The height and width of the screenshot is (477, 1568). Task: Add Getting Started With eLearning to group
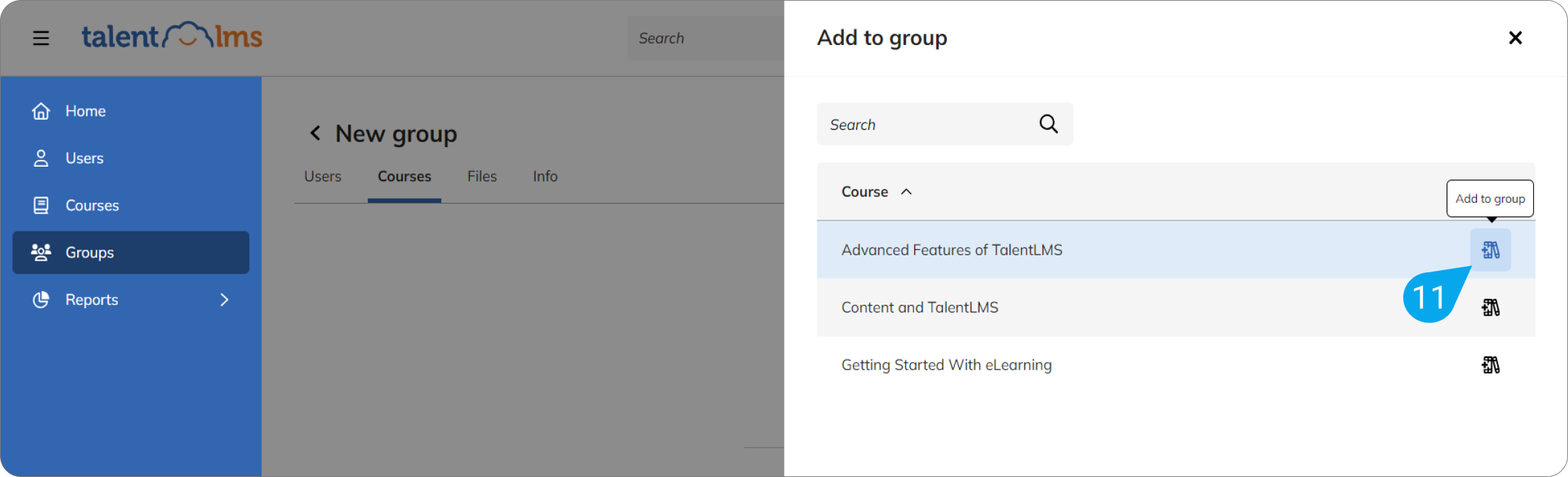click(x=1490, y=365)
